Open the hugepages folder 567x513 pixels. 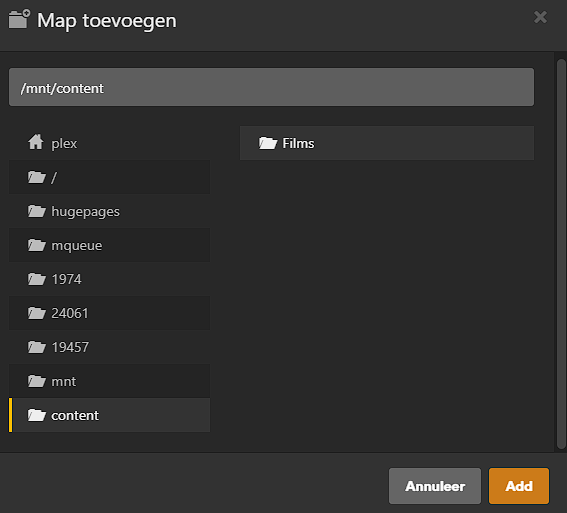pos(109,211)
